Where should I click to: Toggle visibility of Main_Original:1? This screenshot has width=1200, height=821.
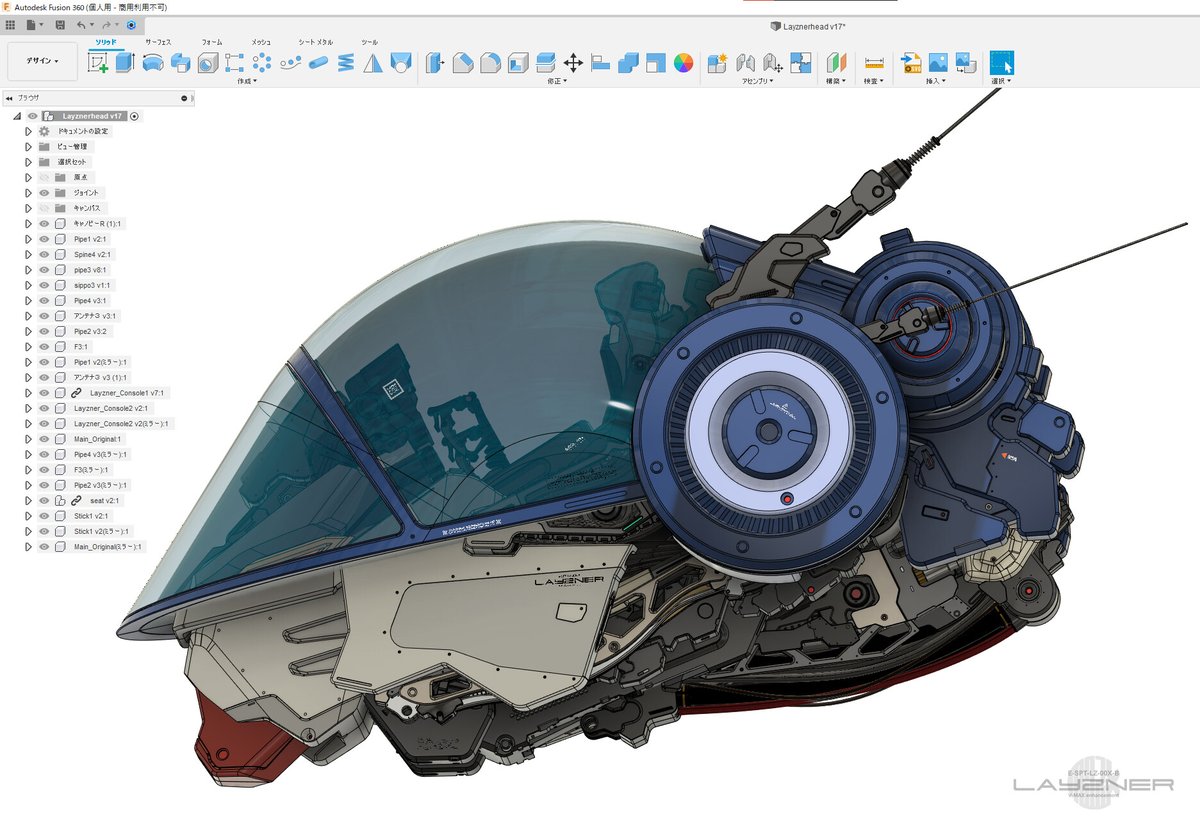(x=44, y=439)
